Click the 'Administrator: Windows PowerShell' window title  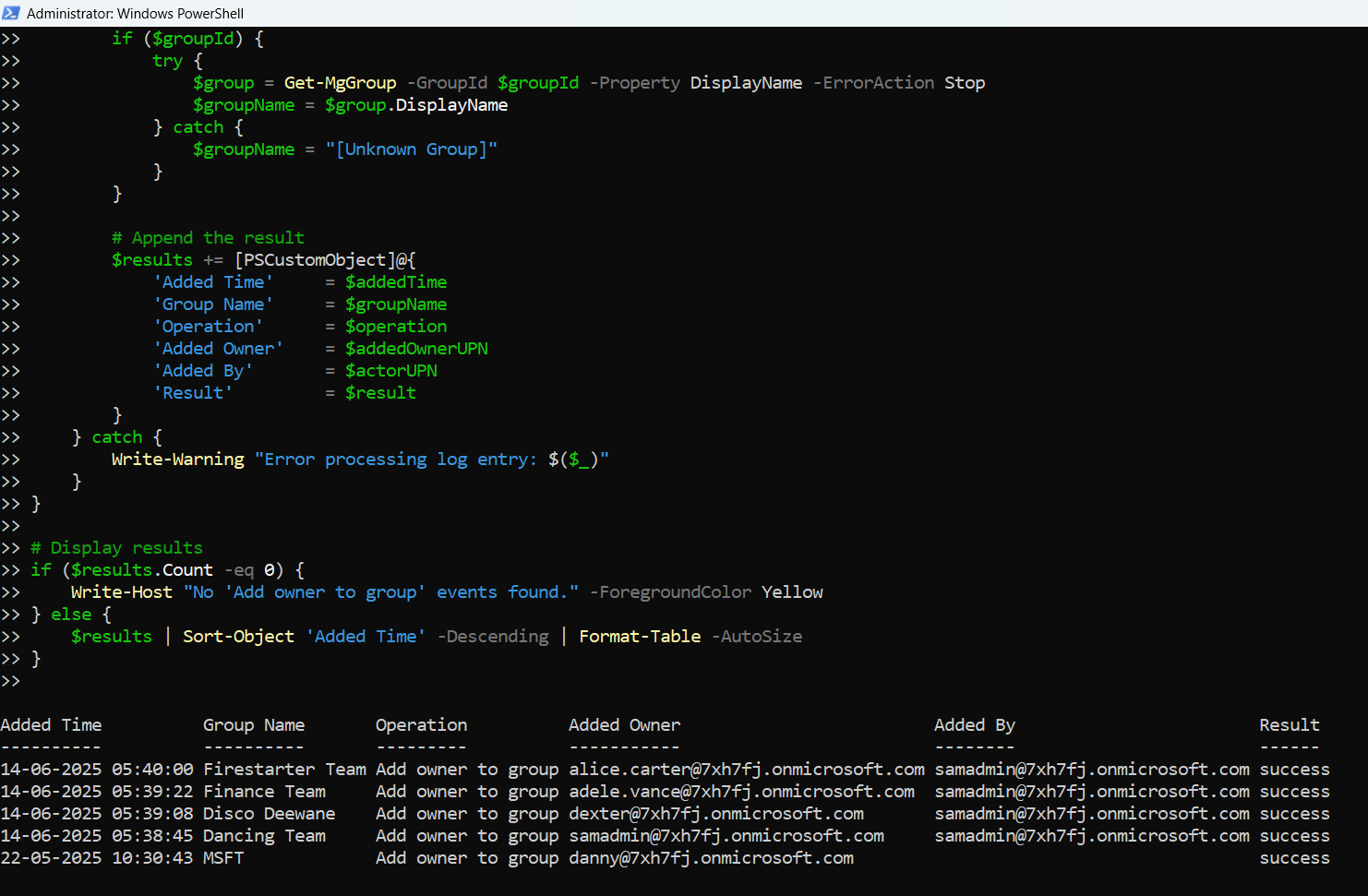coord(135,14)
